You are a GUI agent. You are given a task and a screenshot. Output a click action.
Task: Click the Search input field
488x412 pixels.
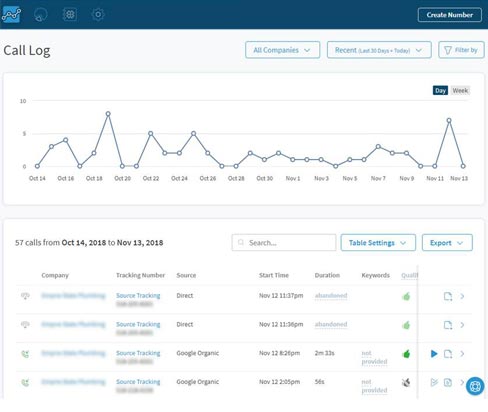pyautogui.click(x=284, y=243)
